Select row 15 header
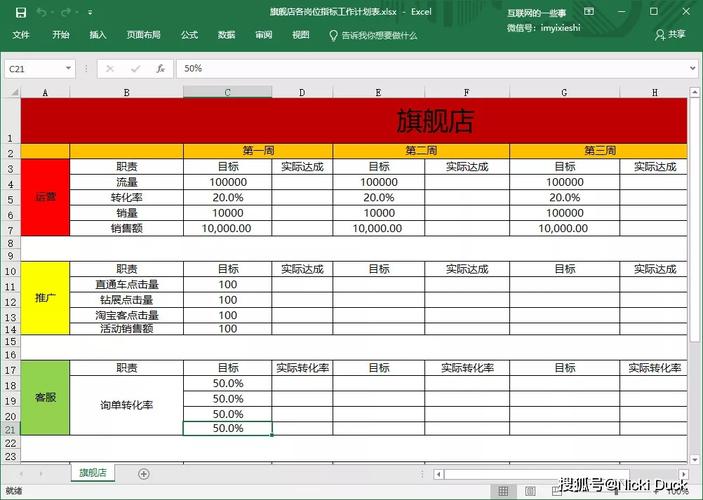This screenshot has width=703, height=500. (11, 342)
